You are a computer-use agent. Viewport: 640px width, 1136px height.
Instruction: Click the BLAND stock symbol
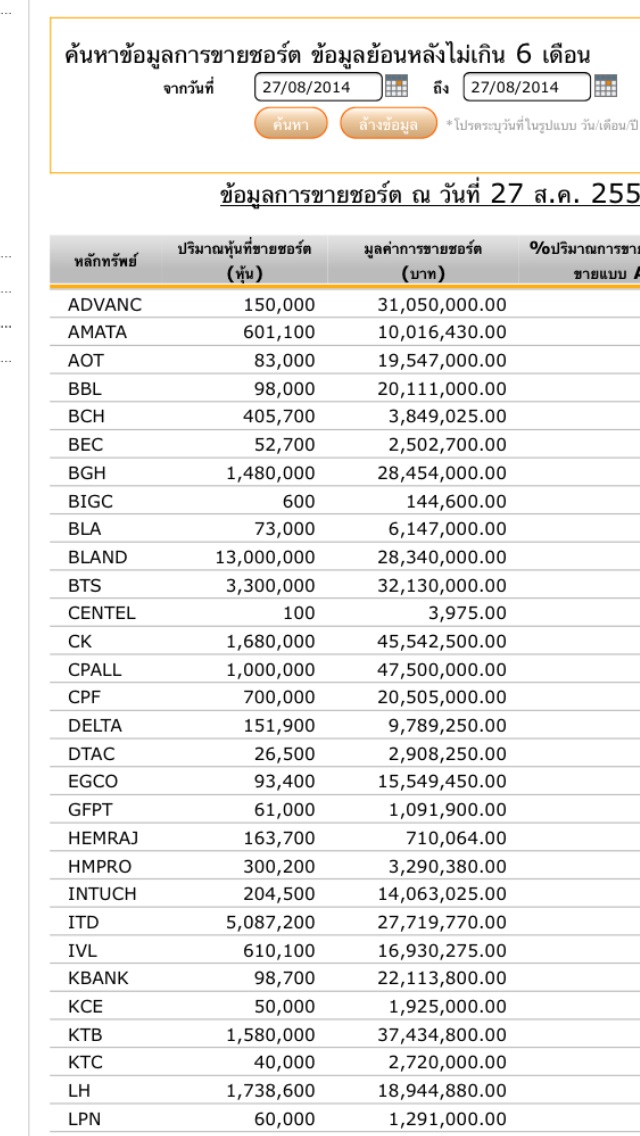coord(98,557)
